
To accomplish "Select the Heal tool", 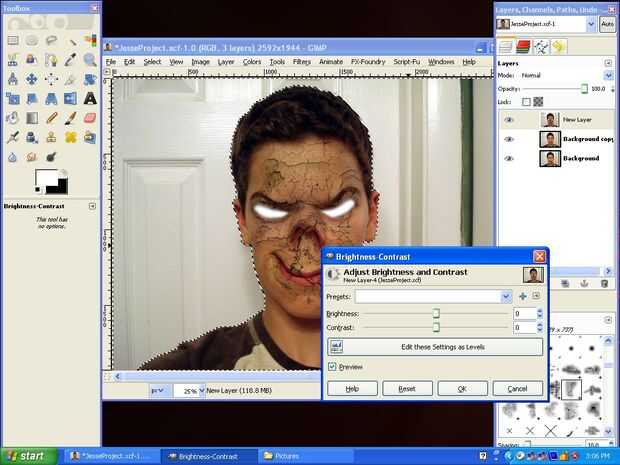I will 71,137.
